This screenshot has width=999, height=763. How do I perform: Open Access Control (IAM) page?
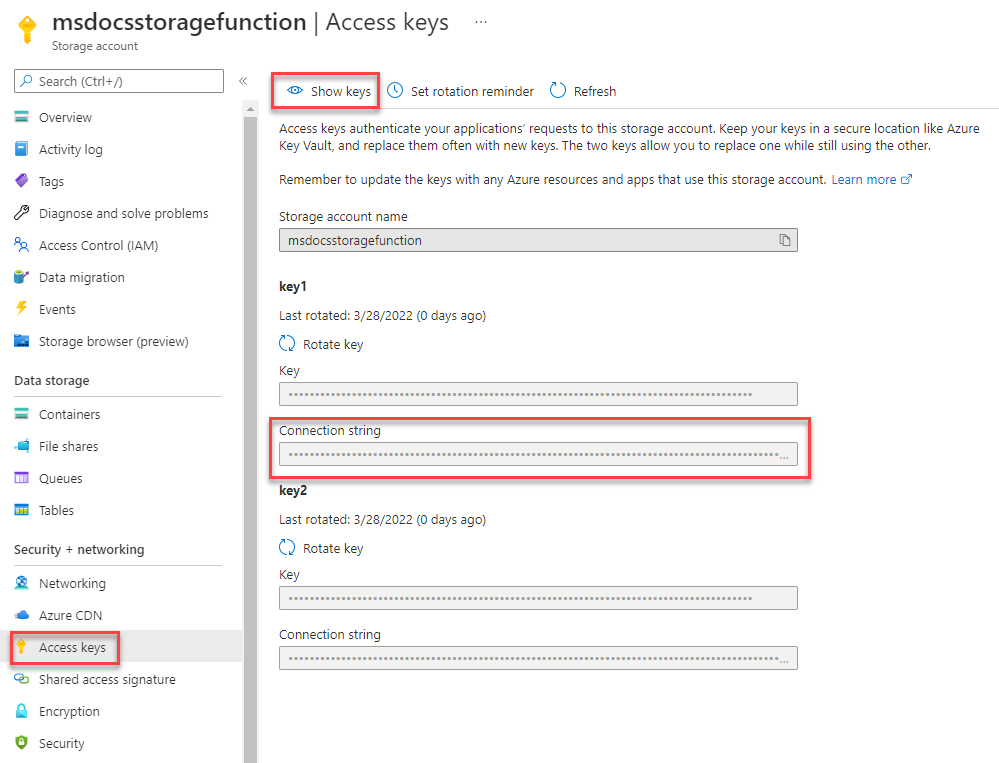pyautogui.click(x=98, y=245)
